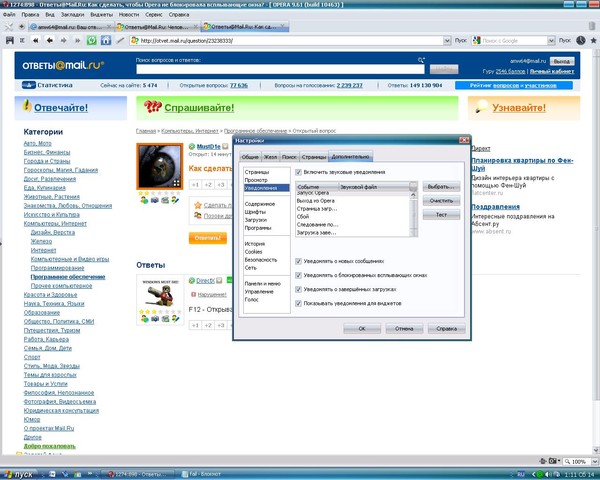Click the Справка button in dialog
The width and height of the screenshot is (600, 480).
(x=446, y=328)
